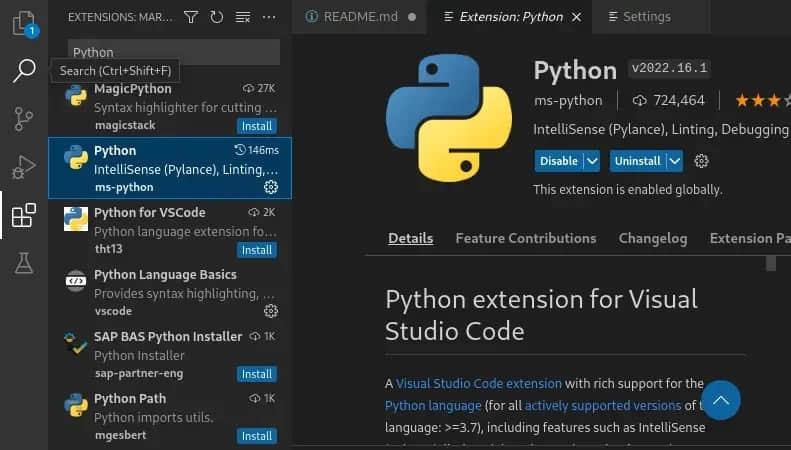The width and height of the screenshot is (791, 450).
Task: Open the Explorer view in activity bar
Action: [23, 23]
